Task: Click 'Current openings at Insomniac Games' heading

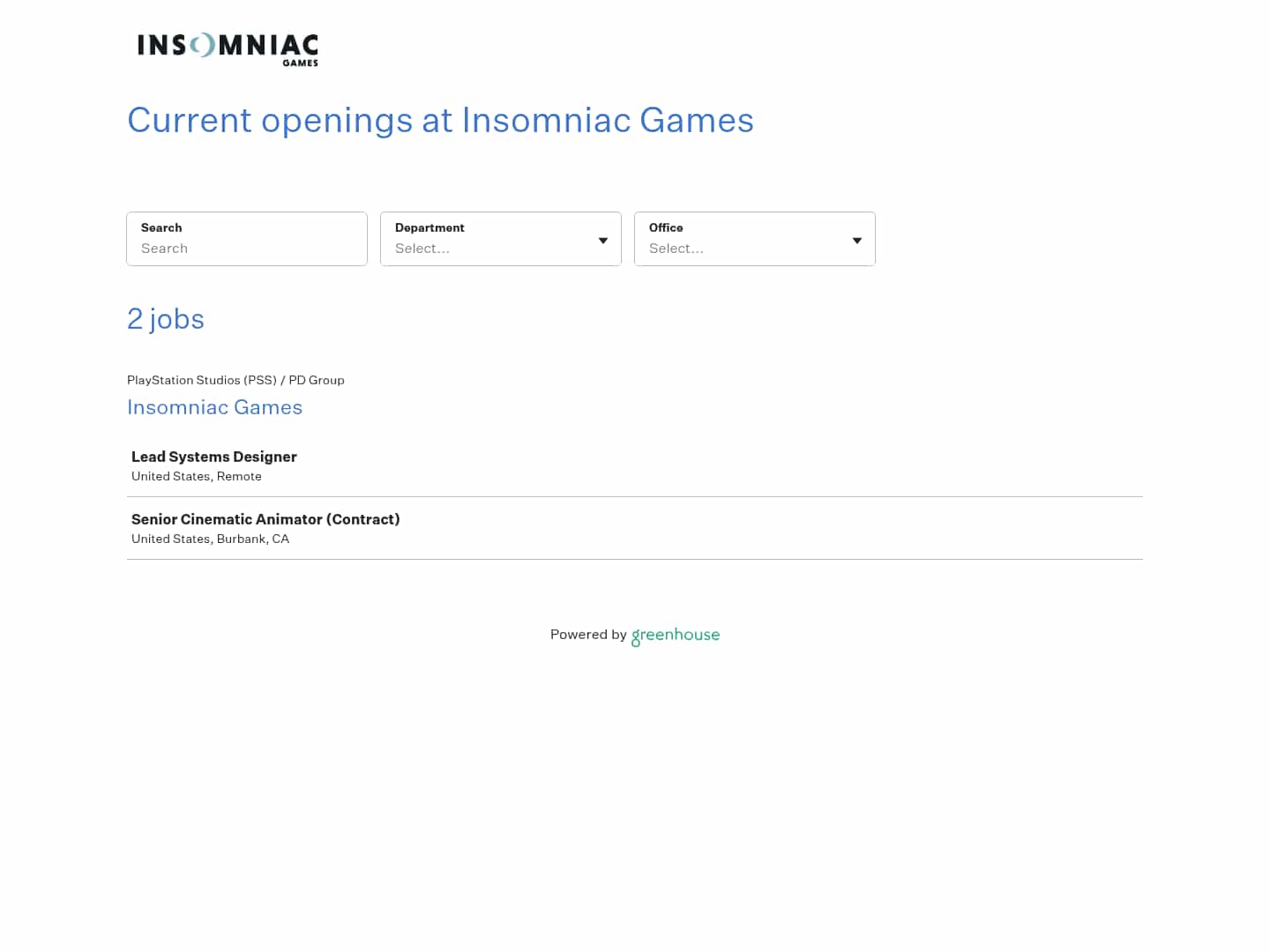Action: tap(440, 120)
